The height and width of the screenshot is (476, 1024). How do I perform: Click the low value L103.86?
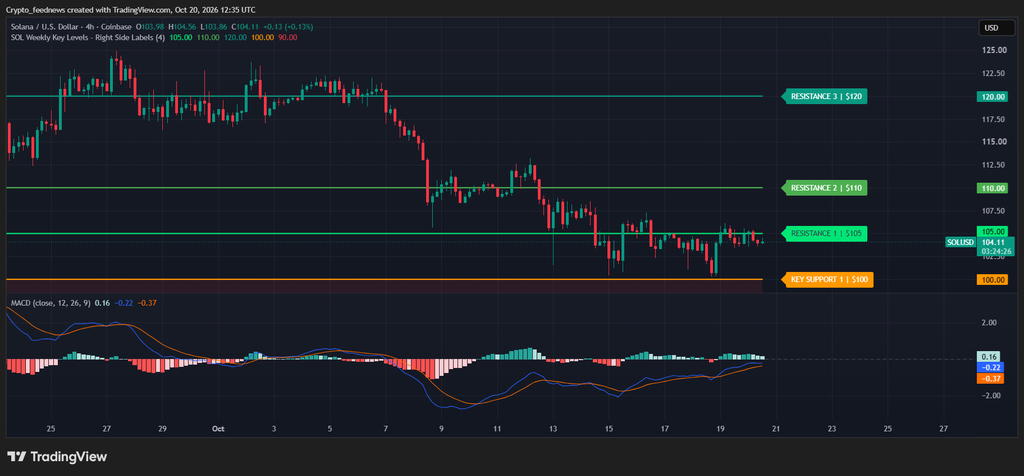click(214, 27)
